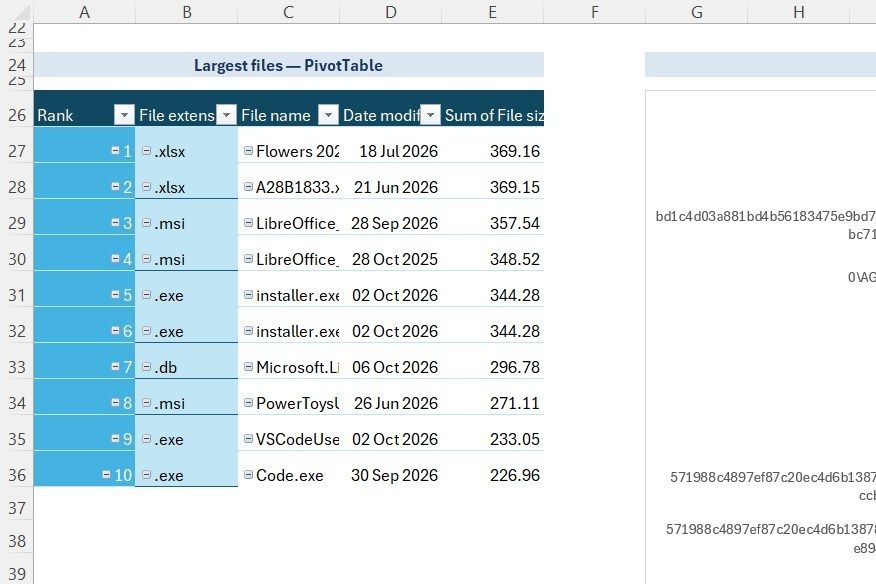Image resolution: width=876 pixels, height=584 pixels.
Task: Select the column B header
Action: pyautogui.click(x=187, y=12)
